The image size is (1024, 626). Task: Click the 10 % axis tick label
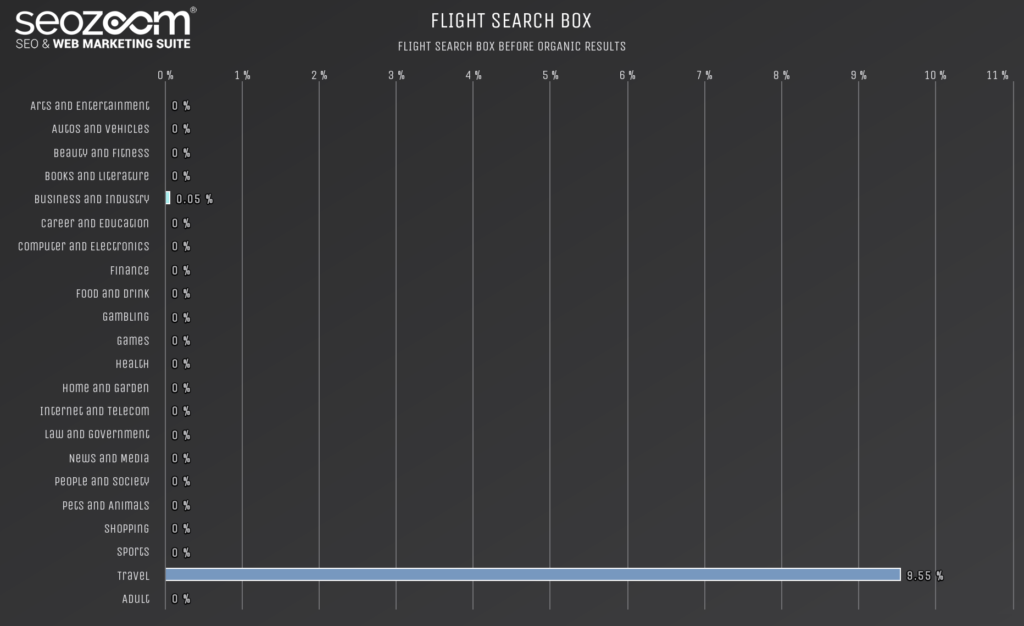tap(935, 76)
